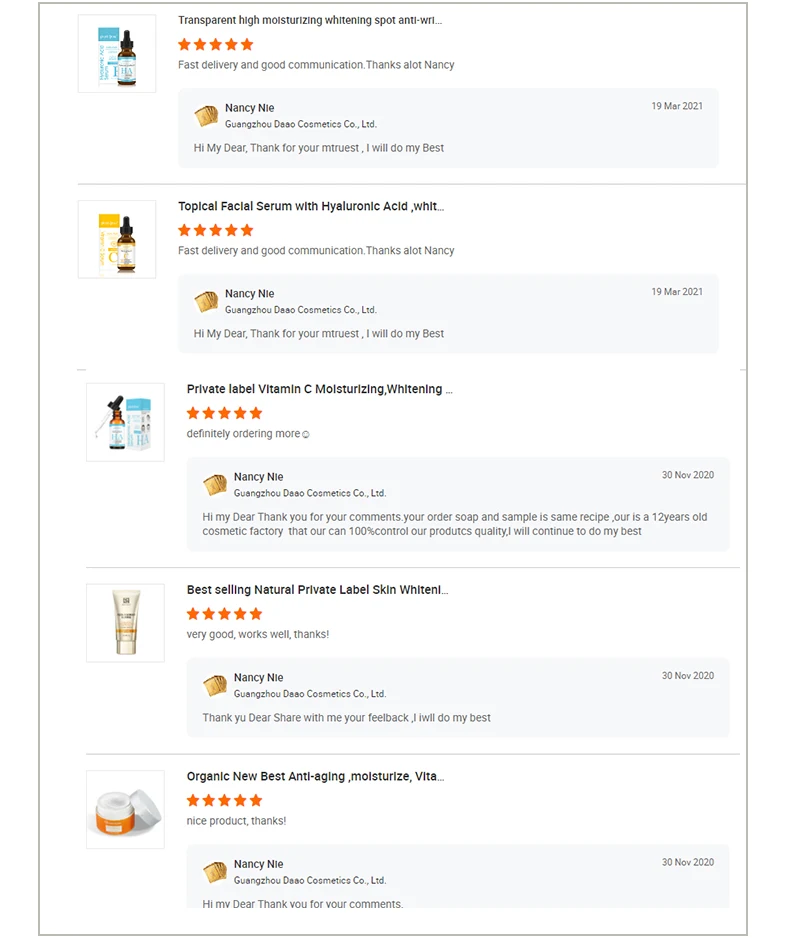Open 'Topical Facial Serum with Hyaluronic Acid' title
790x951 pixels.
[311, 206]
